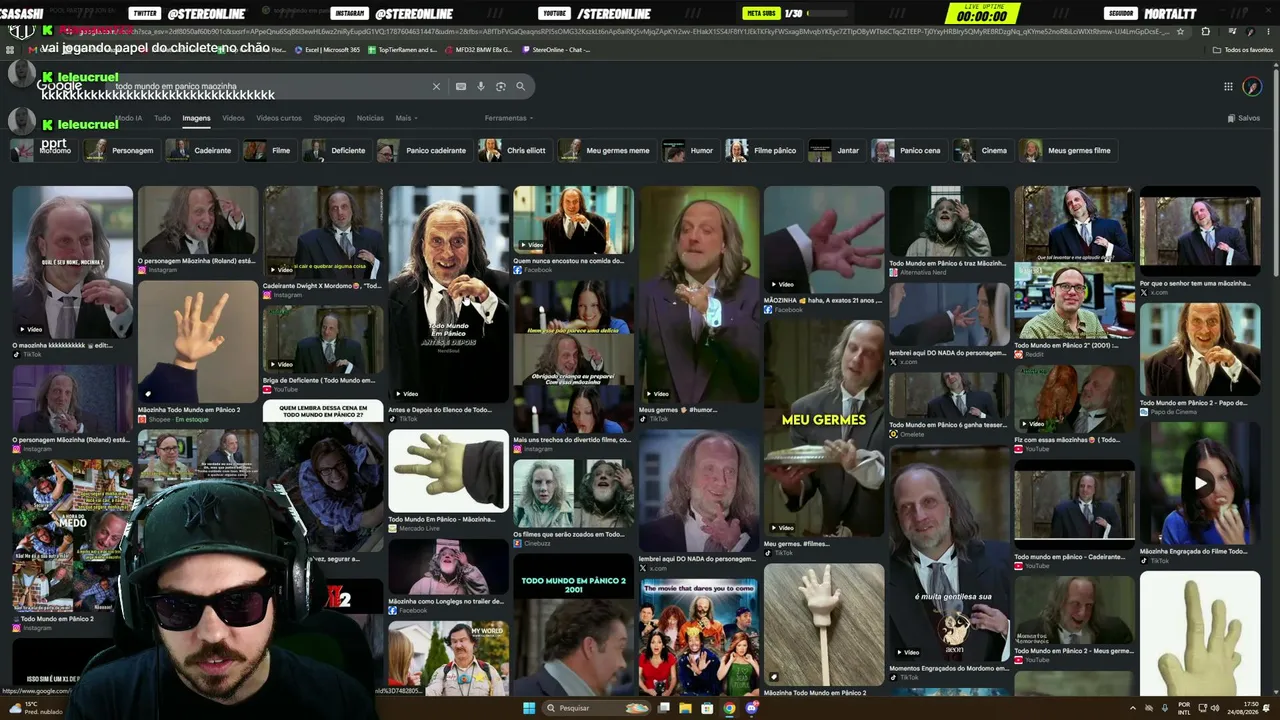Open the Quem nunca encostou na comida image

[573, 219]
